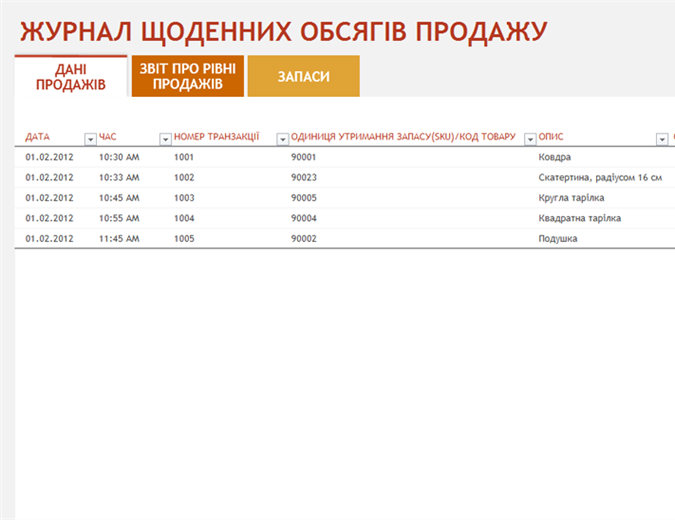Image resolution: width=675 pixels, height=520 pixels.
Task: Select time cell 10:55 AM
Action: point(119,218)
